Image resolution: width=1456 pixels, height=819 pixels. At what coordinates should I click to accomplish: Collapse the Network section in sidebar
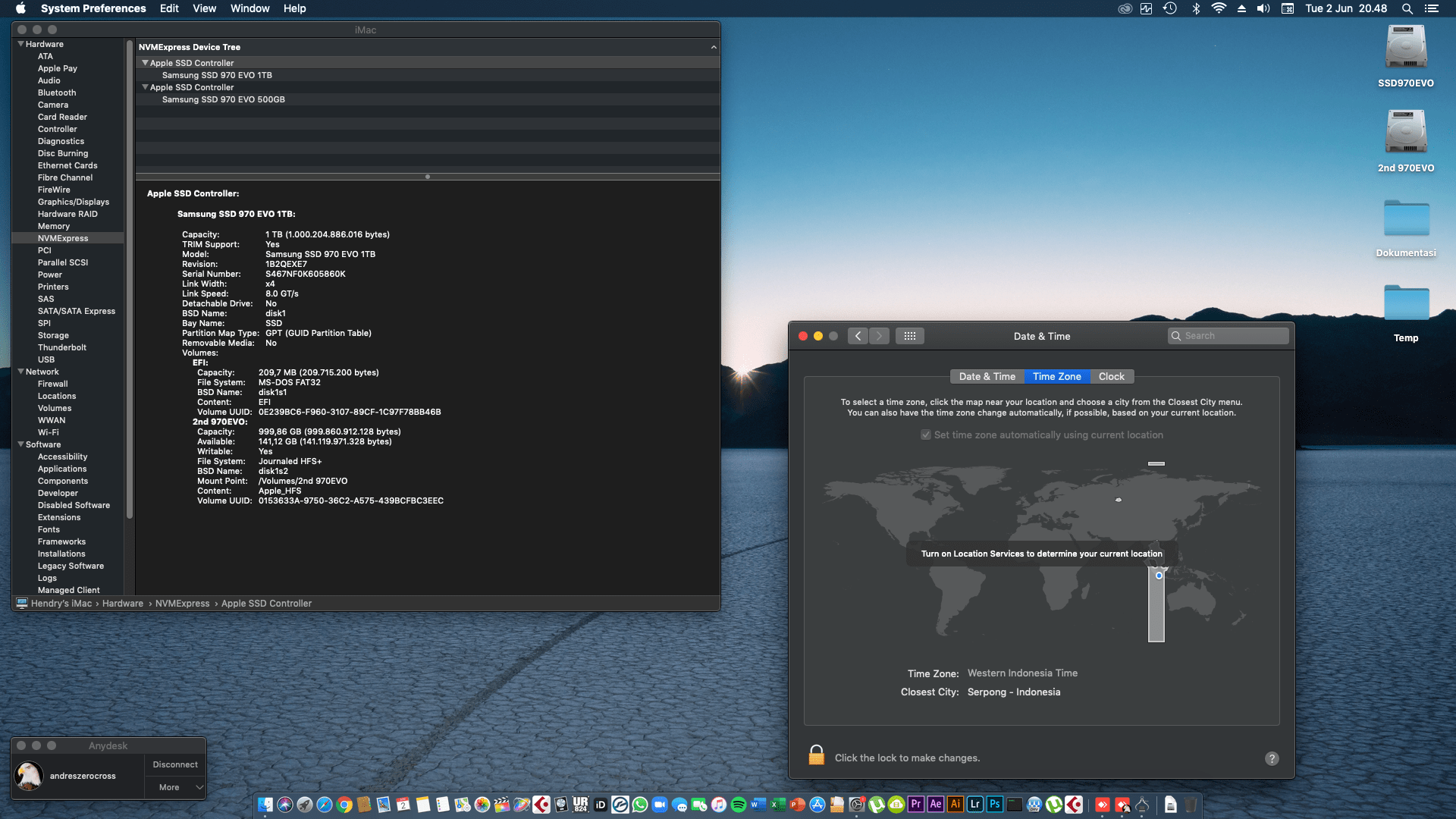pos(20,372)
